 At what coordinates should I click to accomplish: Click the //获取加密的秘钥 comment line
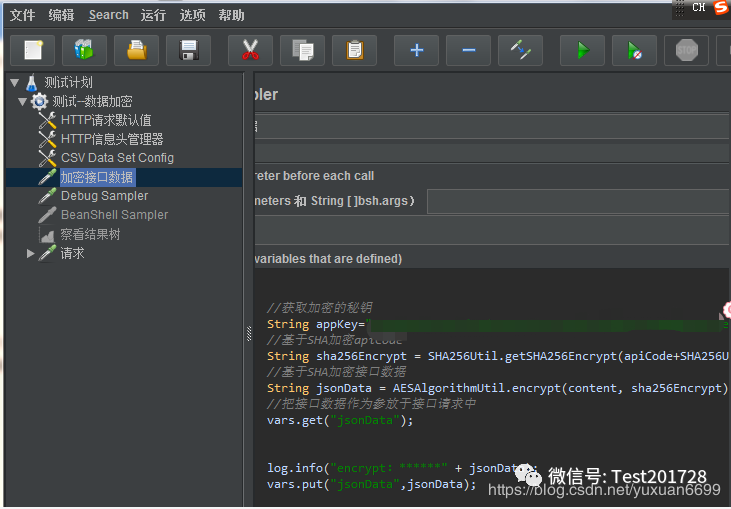point(319,308)
